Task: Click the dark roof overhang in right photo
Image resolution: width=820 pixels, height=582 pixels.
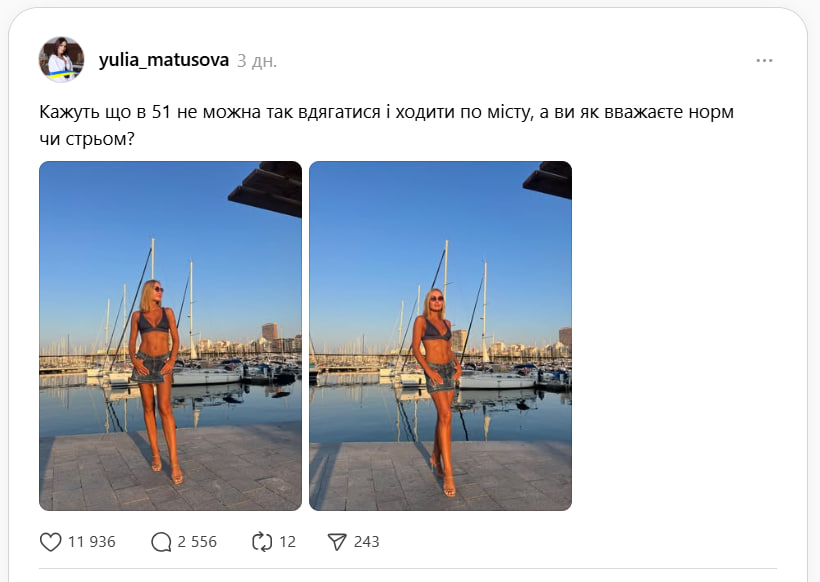Action: 548,180
